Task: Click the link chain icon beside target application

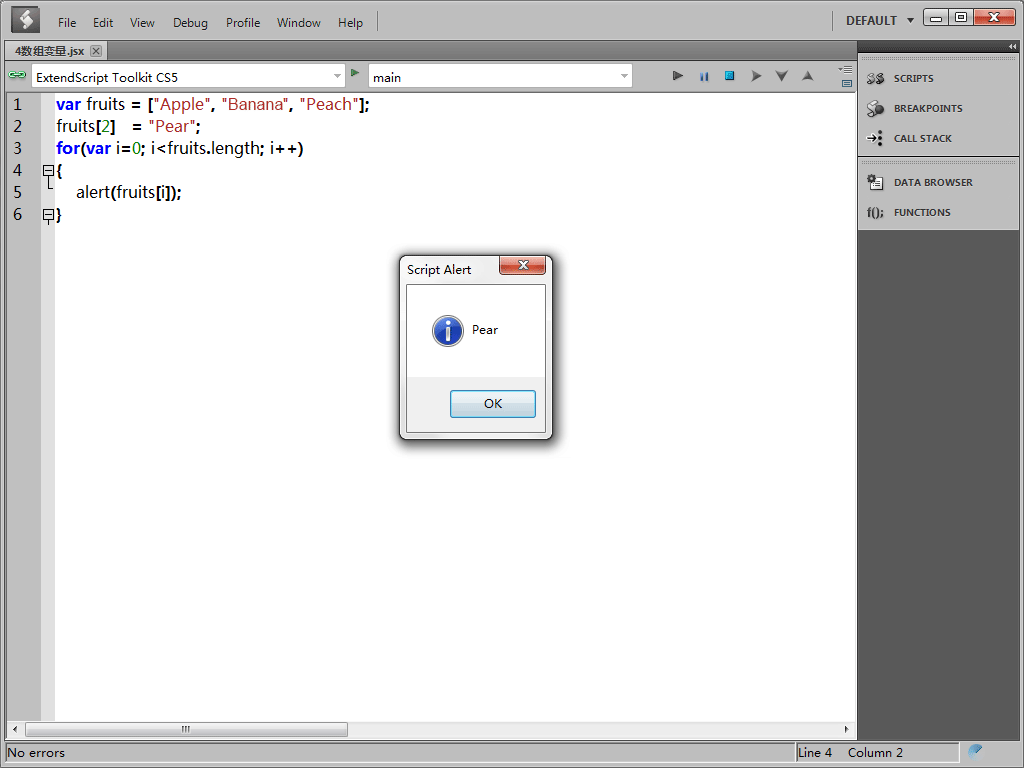Action: (18, 75)
